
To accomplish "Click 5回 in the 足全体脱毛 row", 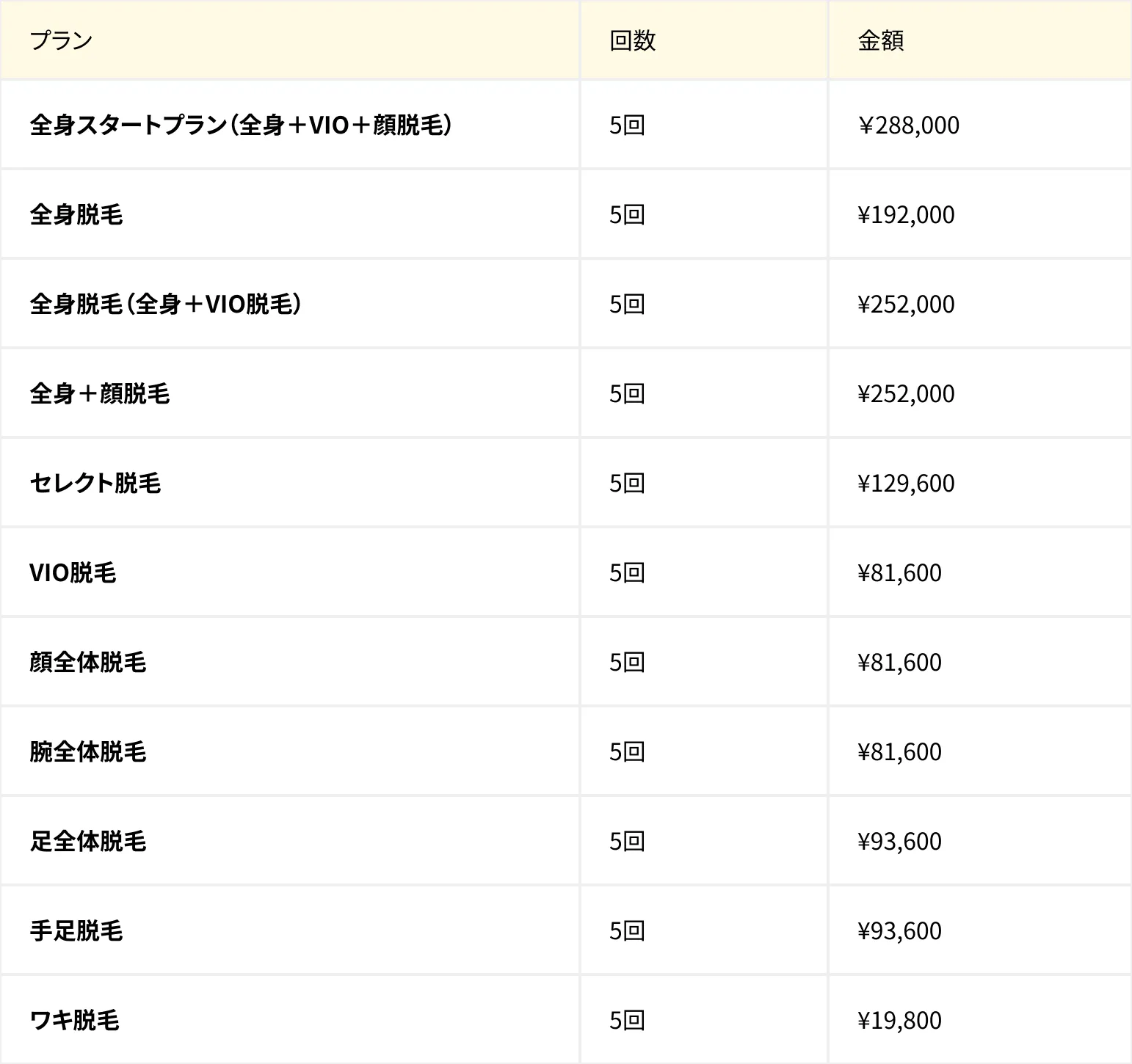I will click(x=627, y=842).
